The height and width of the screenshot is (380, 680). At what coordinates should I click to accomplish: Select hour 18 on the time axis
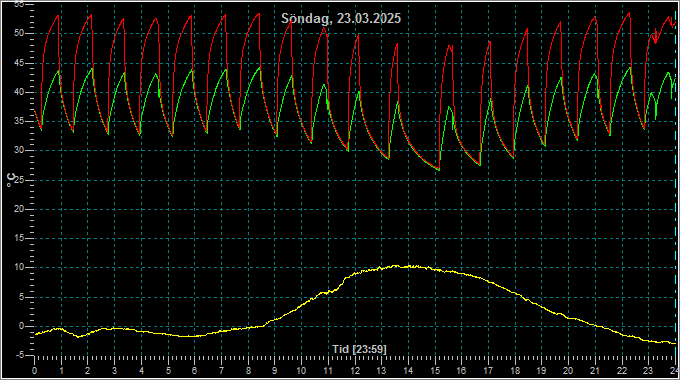tap(515, 371)
